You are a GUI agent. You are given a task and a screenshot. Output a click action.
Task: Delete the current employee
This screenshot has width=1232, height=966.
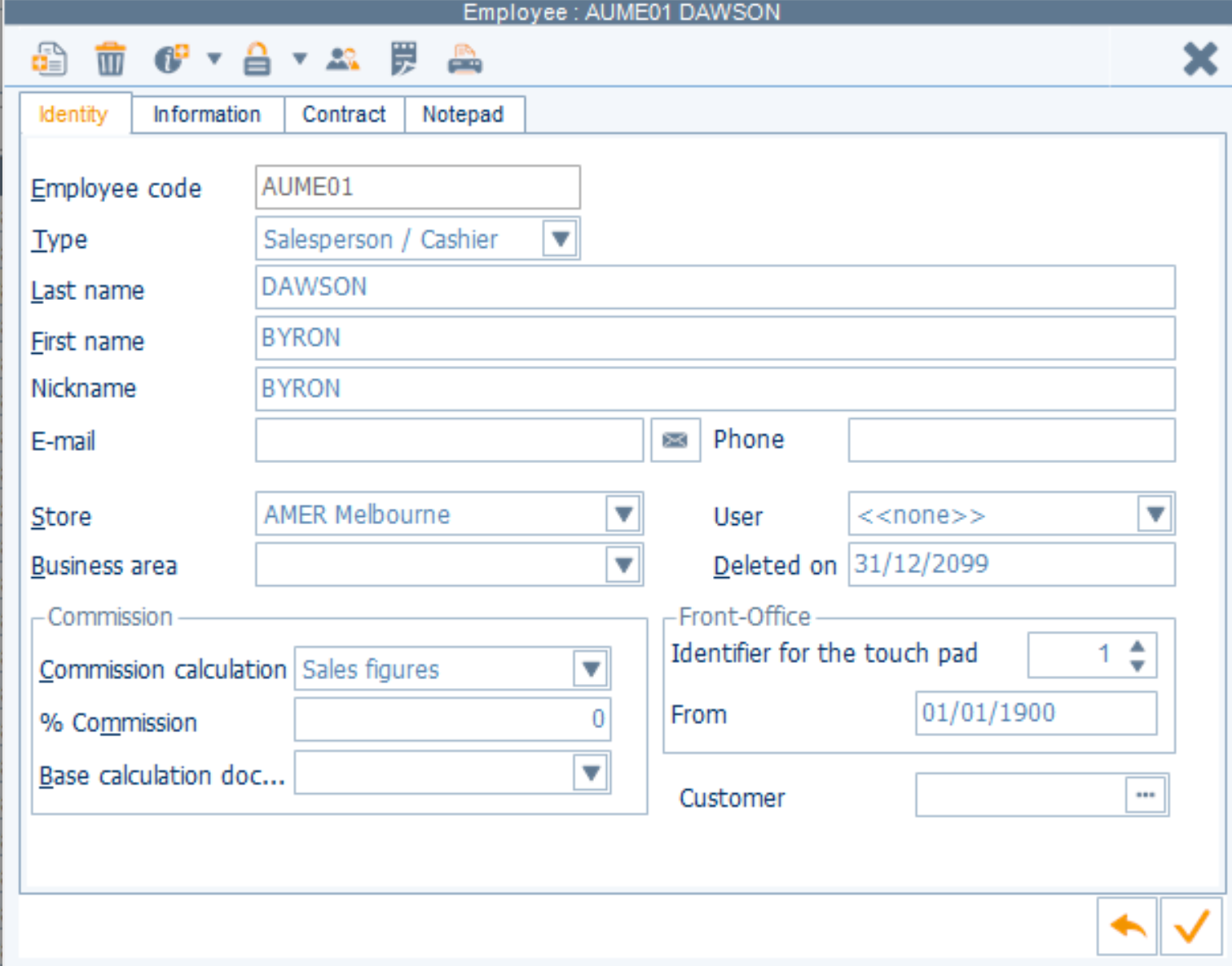(x=112, y=58)
